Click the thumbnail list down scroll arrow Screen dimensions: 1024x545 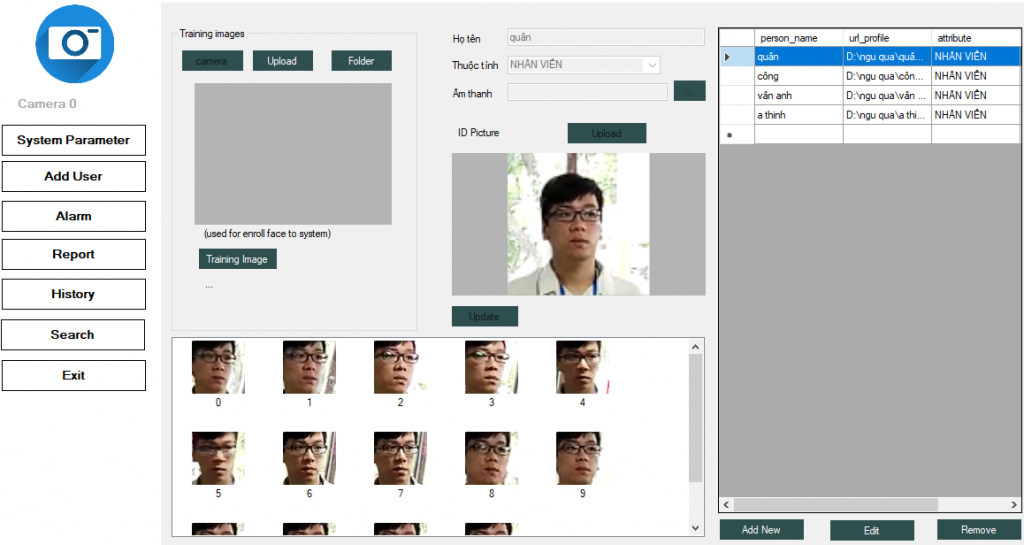point(696,527)
